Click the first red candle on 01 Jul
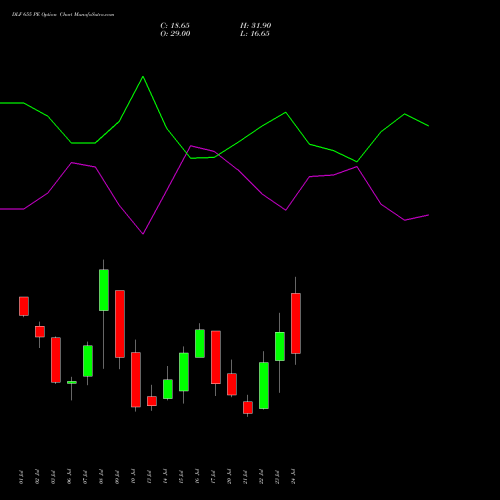Viewport: 500px width, 500px height. pyautogui.click(x=24, y=306)
